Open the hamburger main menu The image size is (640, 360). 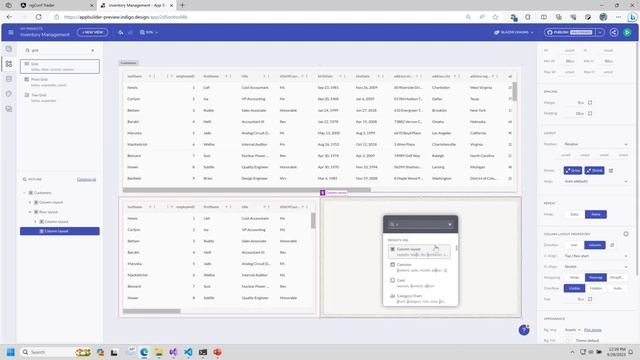(11, 32)
